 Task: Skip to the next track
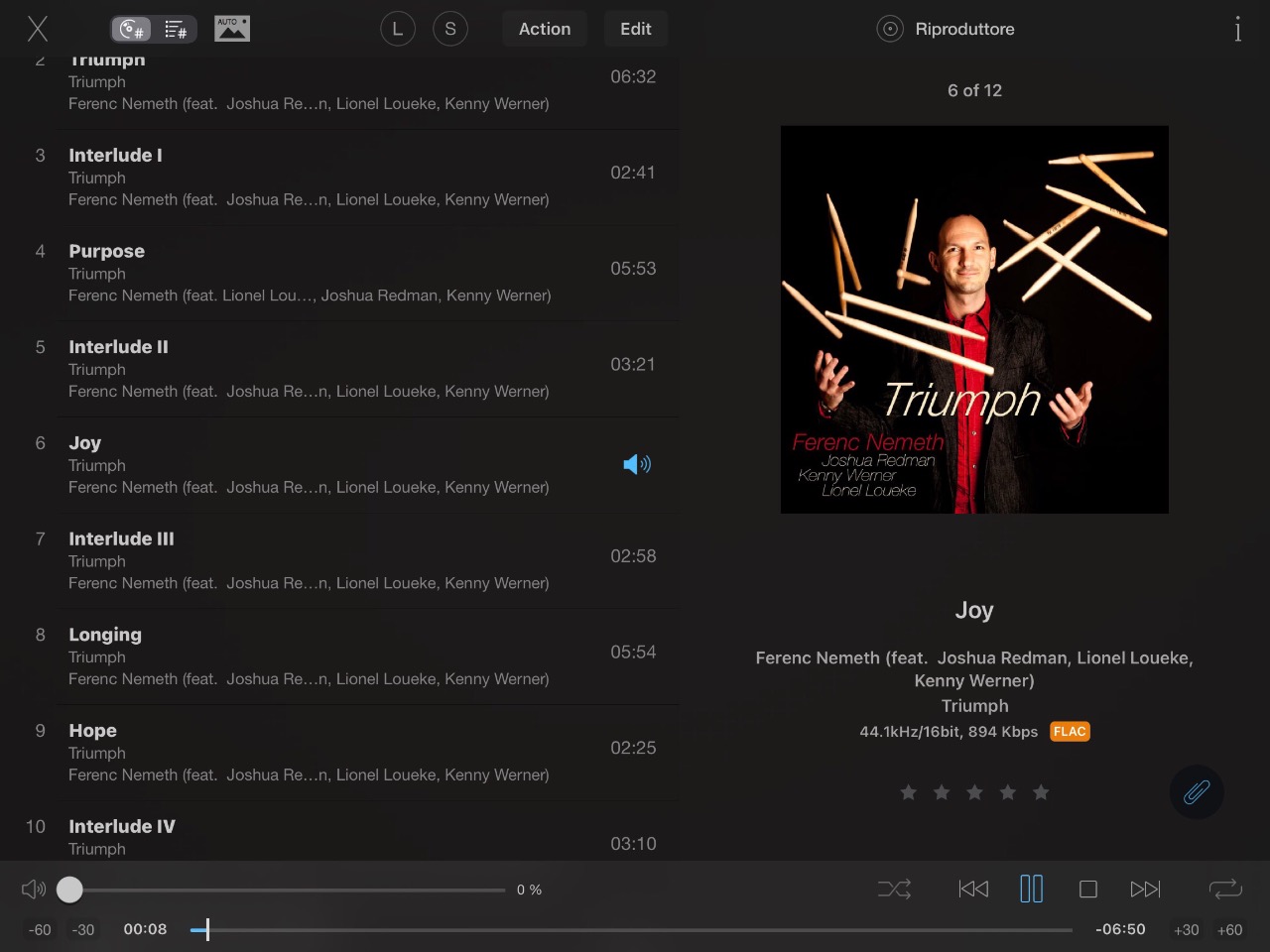[x=1145, y=890]
